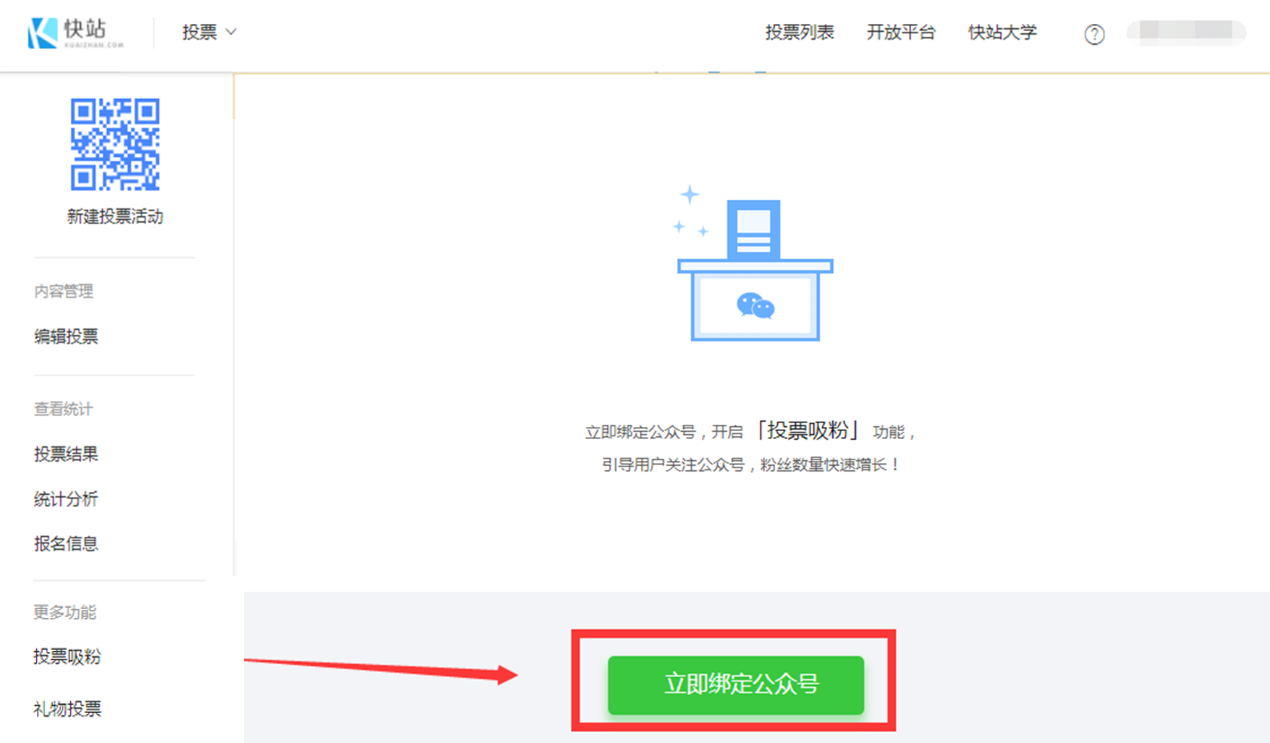
Task: Select 新建投票活动 below the QR code
Action: [x=115, y=217]
